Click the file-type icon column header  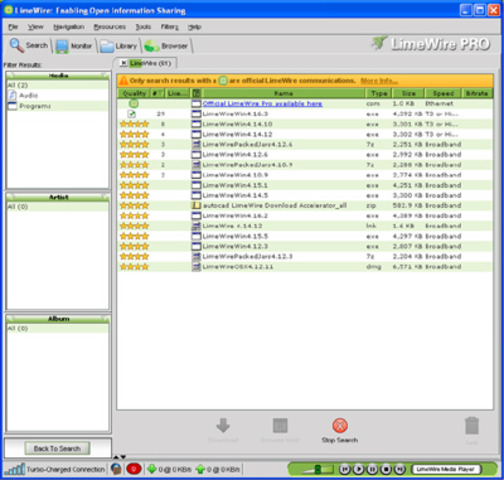point(196,93)
